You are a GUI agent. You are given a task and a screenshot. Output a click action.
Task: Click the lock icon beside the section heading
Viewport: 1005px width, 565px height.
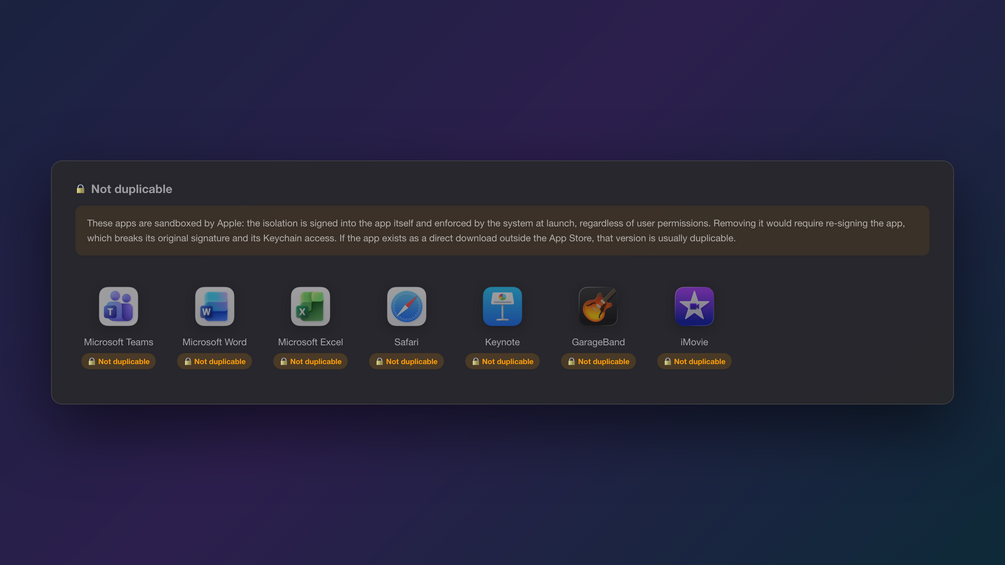tap(80, 189)
